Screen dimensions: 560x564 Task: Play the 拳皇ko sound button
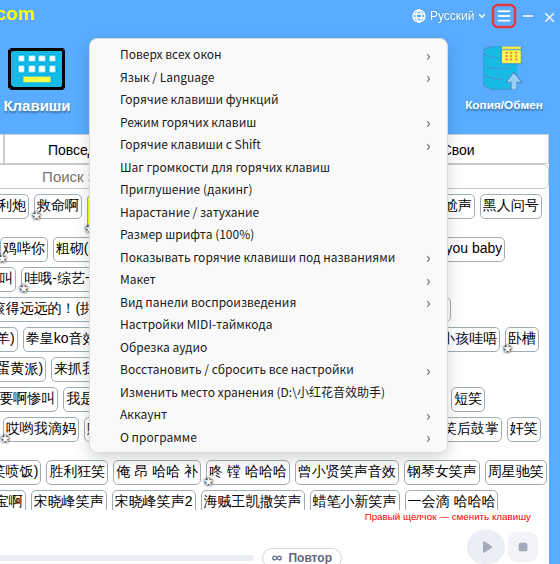[x=57, y=339]
